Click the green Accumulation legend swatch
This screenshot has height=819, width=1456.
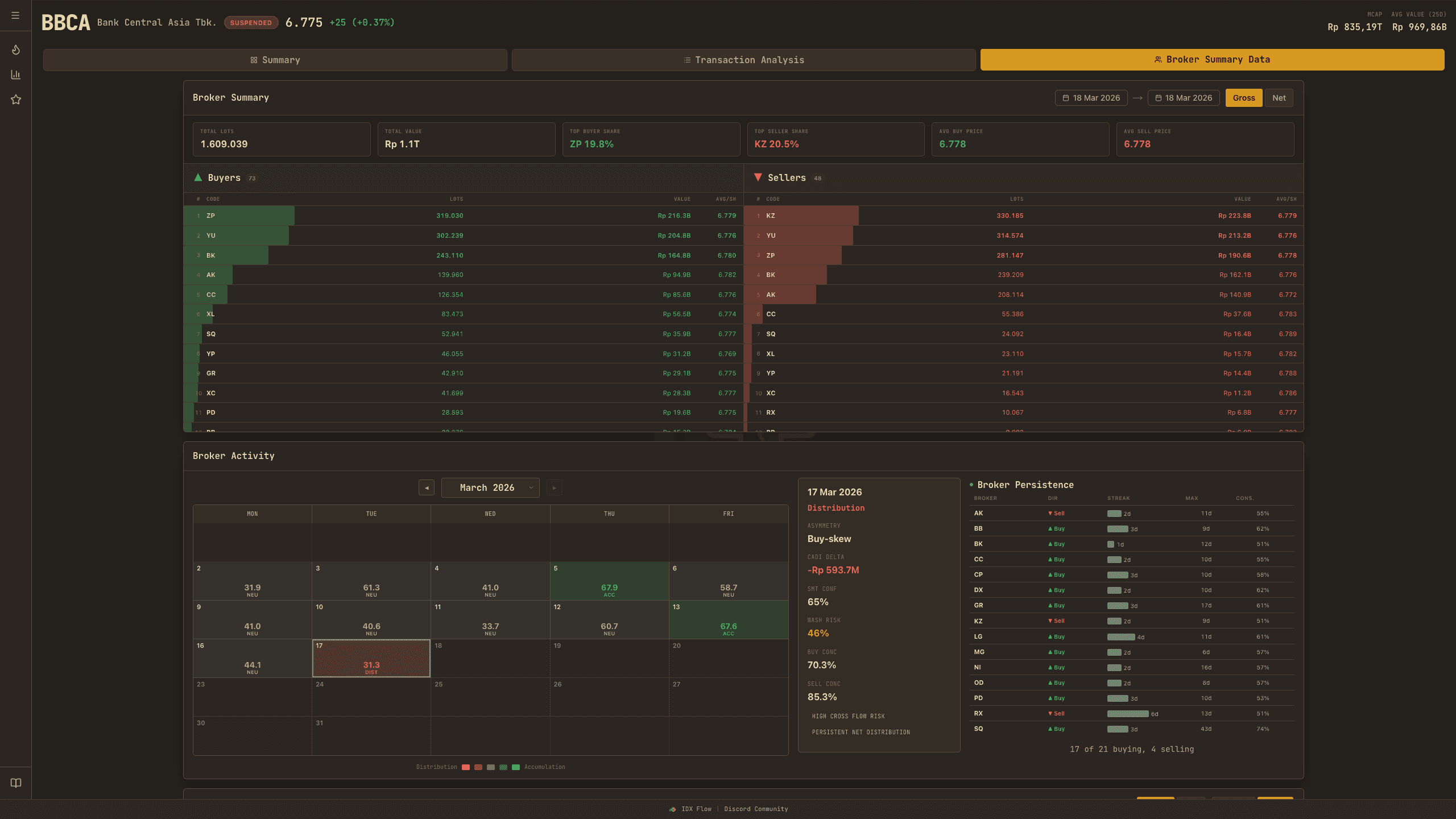coord(516,767)
